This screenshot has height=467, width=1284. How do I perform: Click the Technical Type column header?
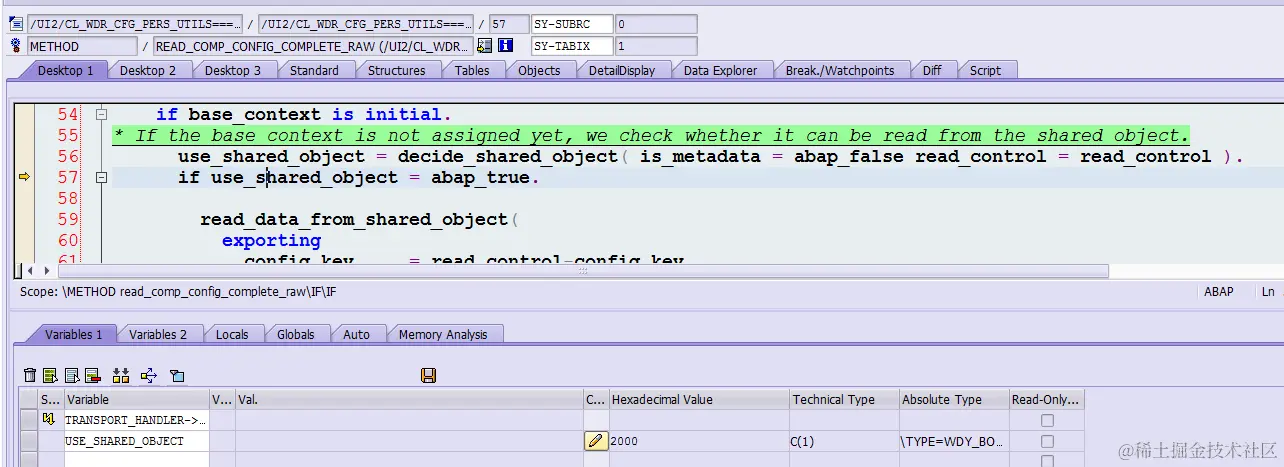[x=844, y=399]
